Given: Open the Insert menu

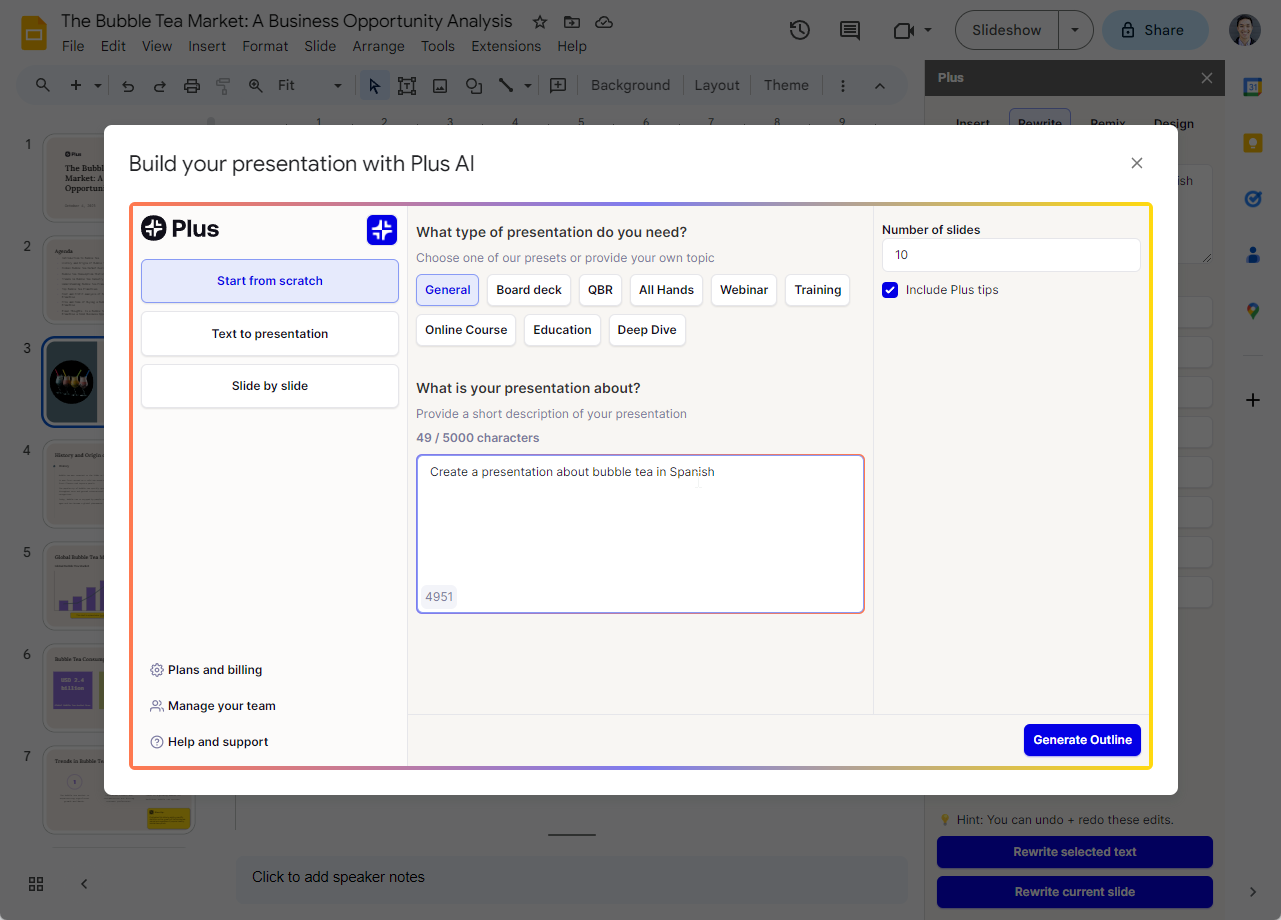Looking at the screenshot, I should (x=207, y=46).
